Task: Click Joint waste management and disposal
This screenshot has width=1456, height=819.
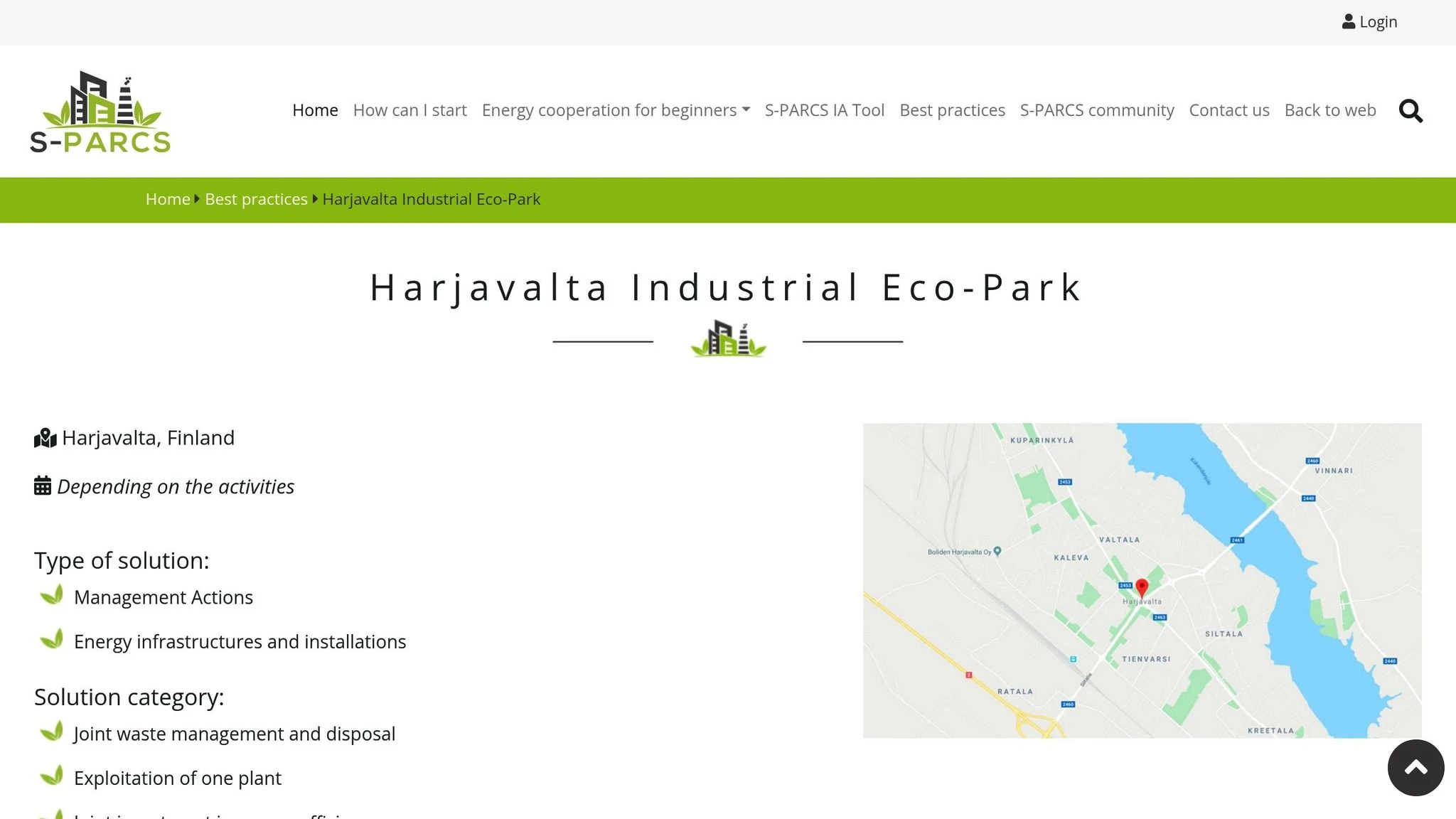Action: [235, 734]
